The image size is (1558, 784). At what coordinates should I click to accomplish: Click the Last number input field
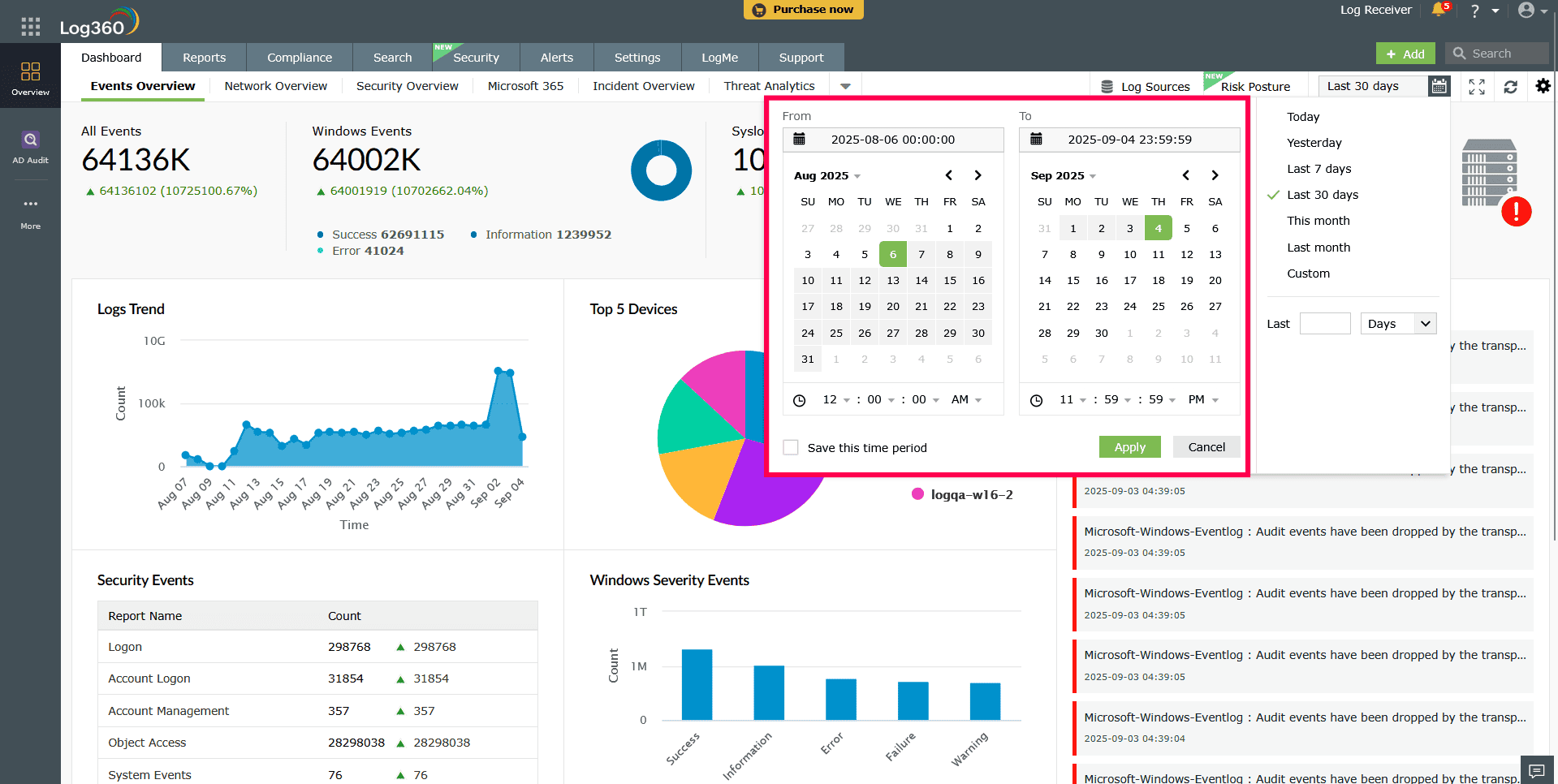coord(1325,324)
